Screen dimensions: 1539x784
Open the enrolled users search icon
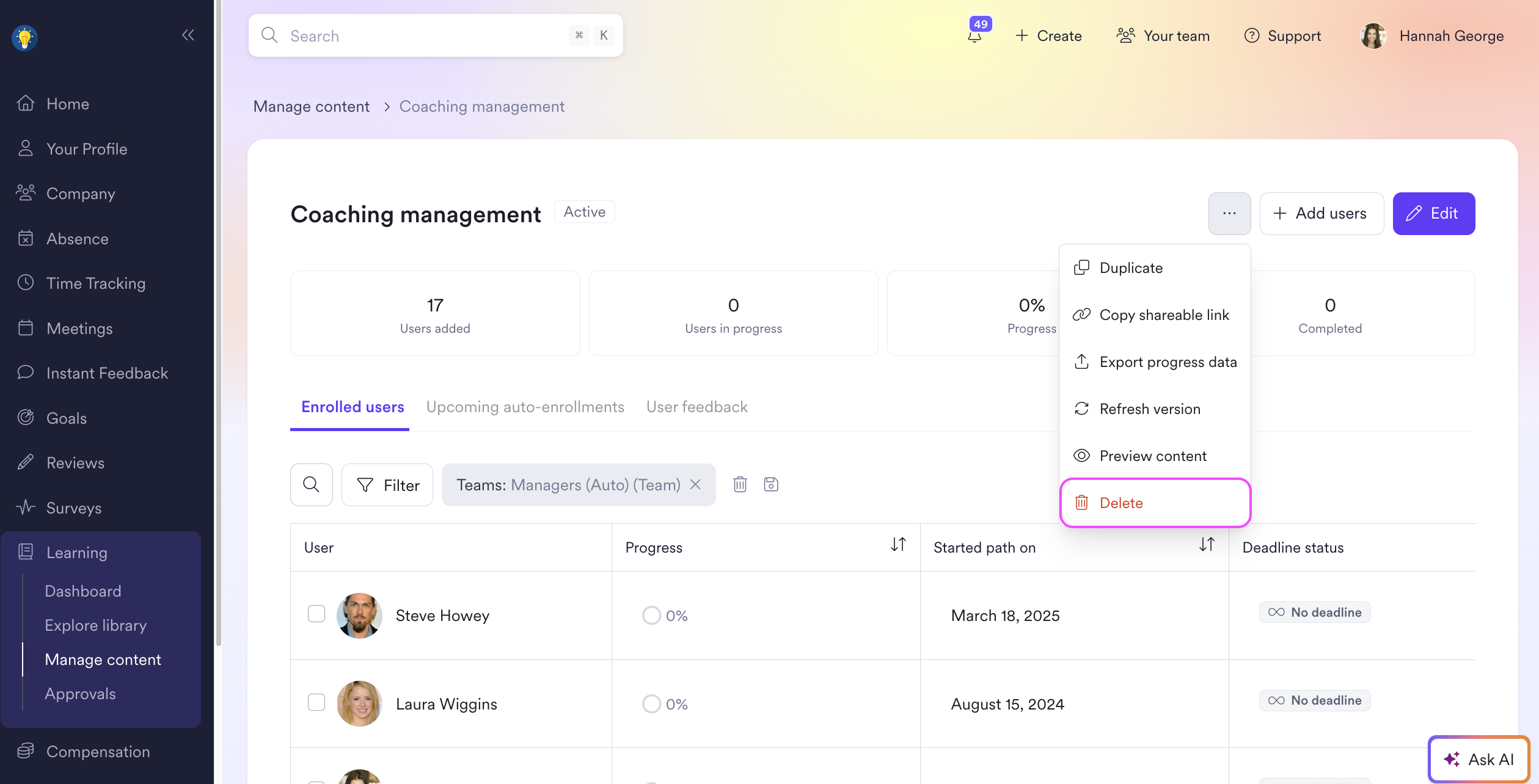(x=312, y=485)
